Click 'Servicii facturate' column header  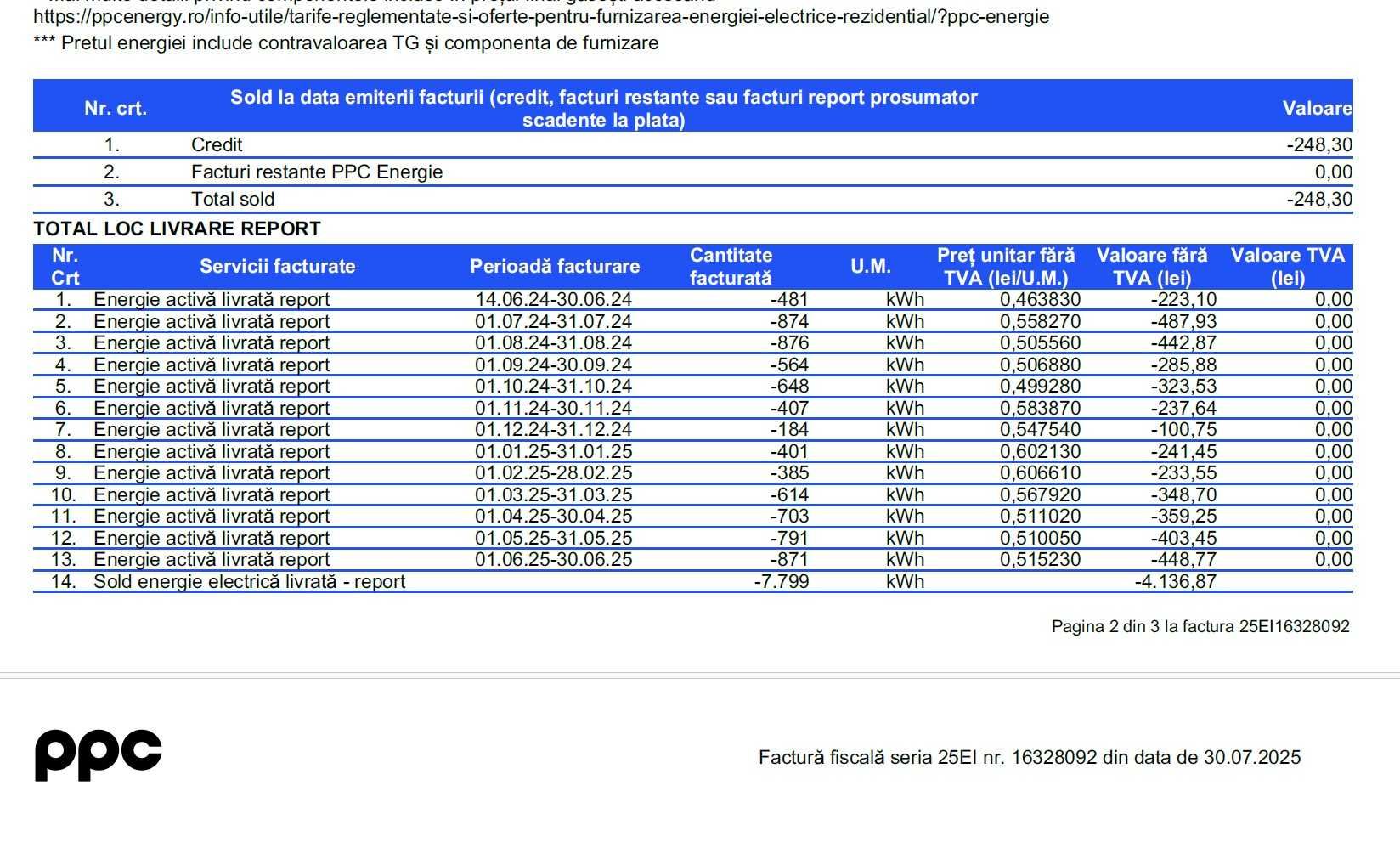pyautogui.click(x=278, y=267)
